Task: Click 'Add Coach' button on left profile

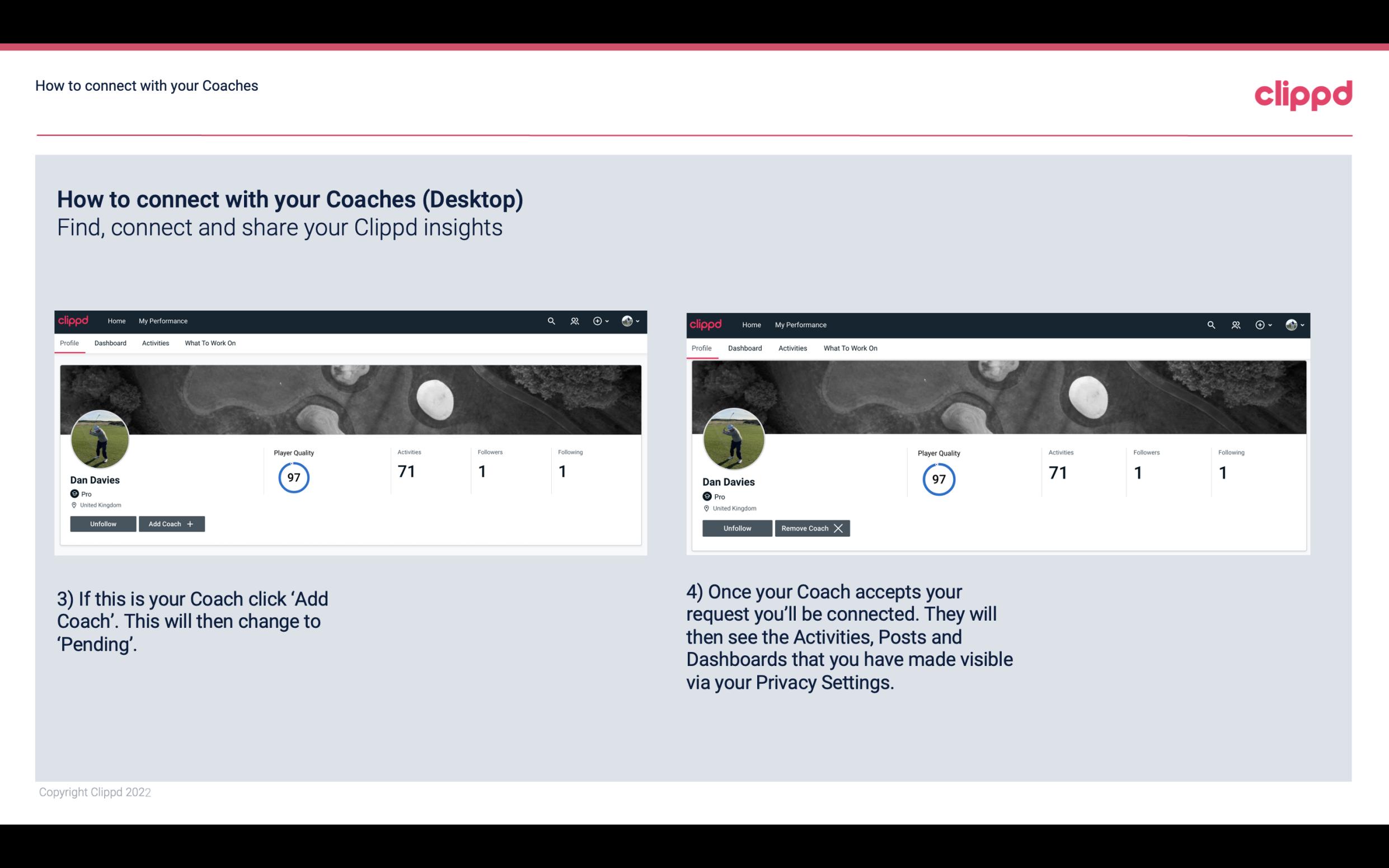Action: point(170,523)
